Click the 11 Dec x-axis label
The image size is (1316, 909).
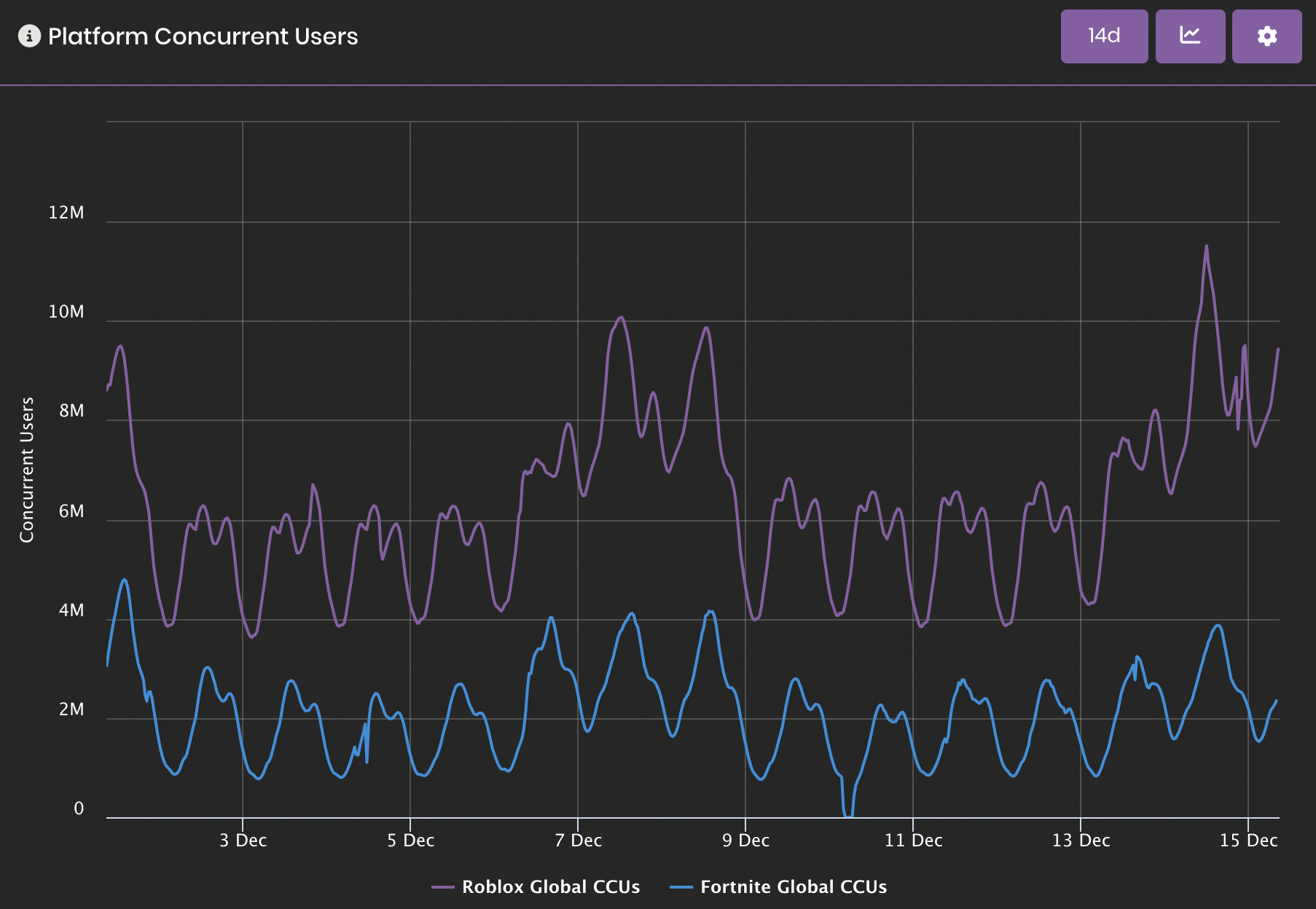[x=913, y=841]
